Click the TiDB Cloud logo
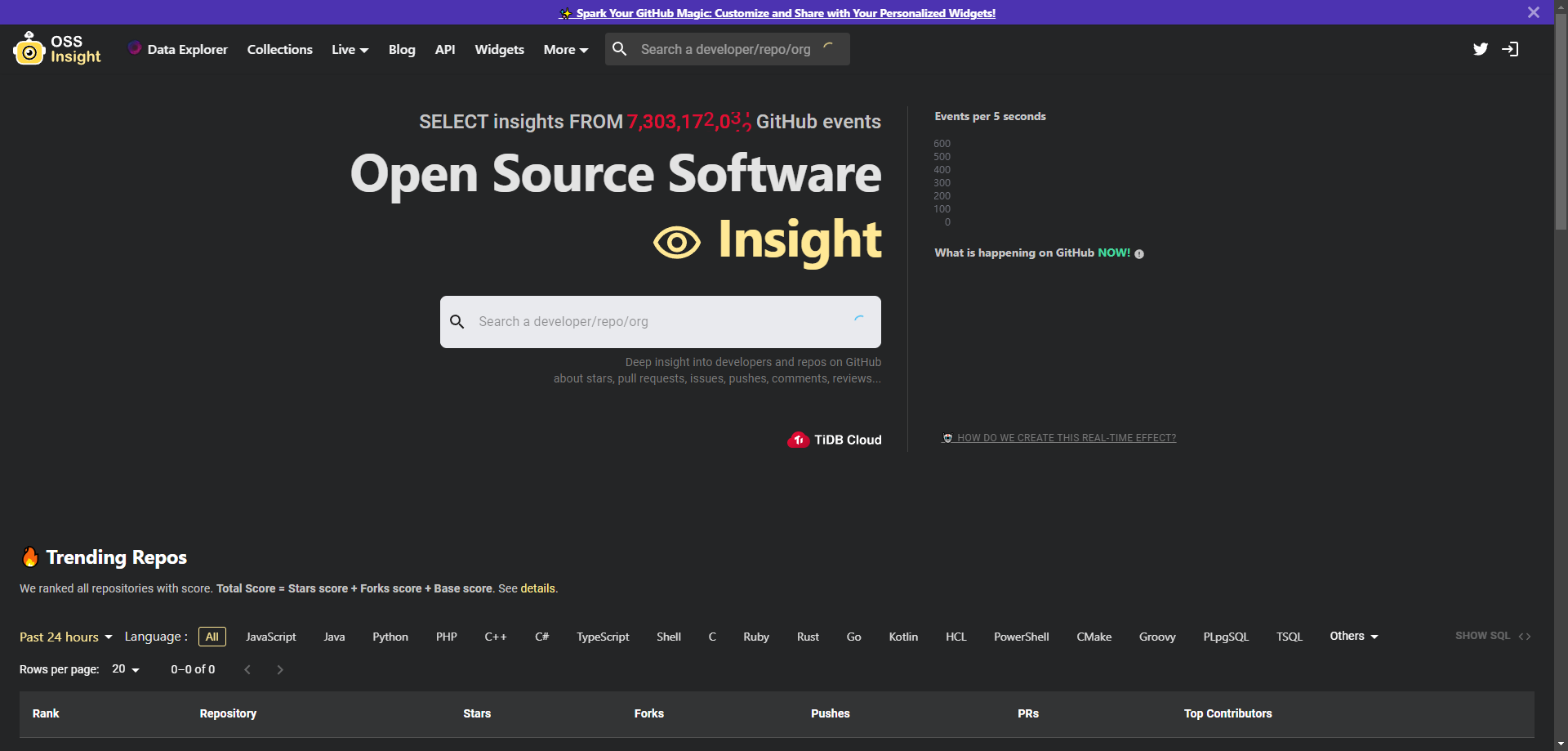Viewport: 1568px width, 751px height. [x=835, y=440]
